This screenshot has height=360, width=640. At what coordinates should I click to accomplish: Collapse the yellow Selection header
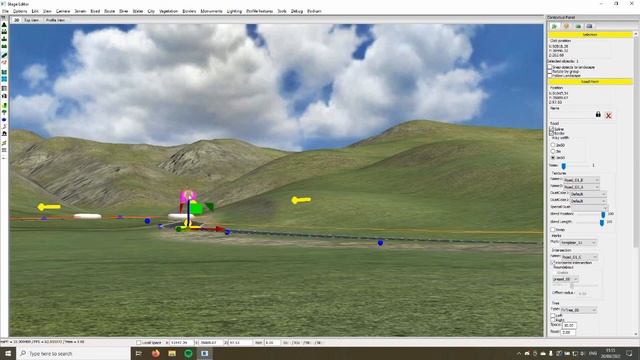coord(590,35)
